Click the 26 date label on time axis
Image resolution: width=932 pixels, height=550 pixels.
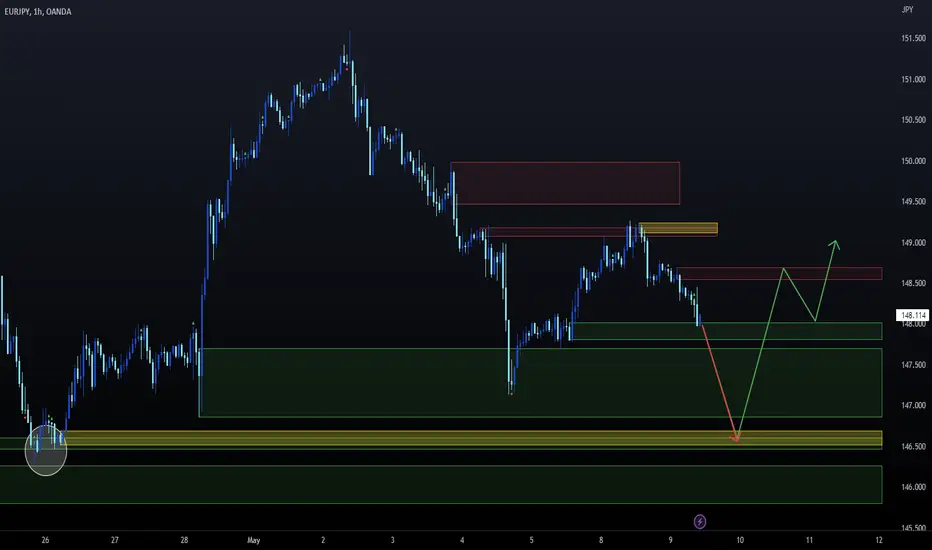[45, 540]
